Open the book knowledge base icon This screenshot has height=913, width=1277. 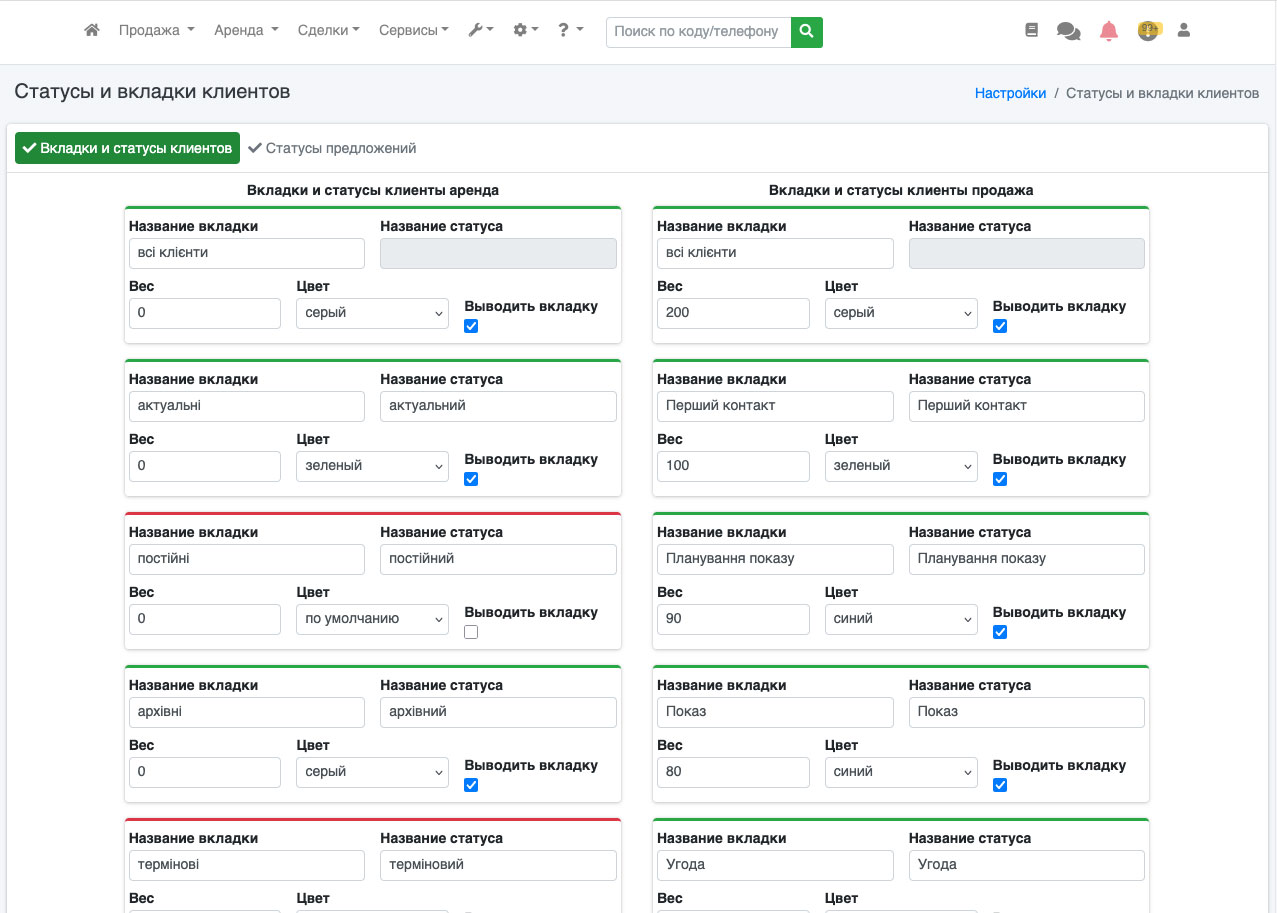[x=1032, y=31]
